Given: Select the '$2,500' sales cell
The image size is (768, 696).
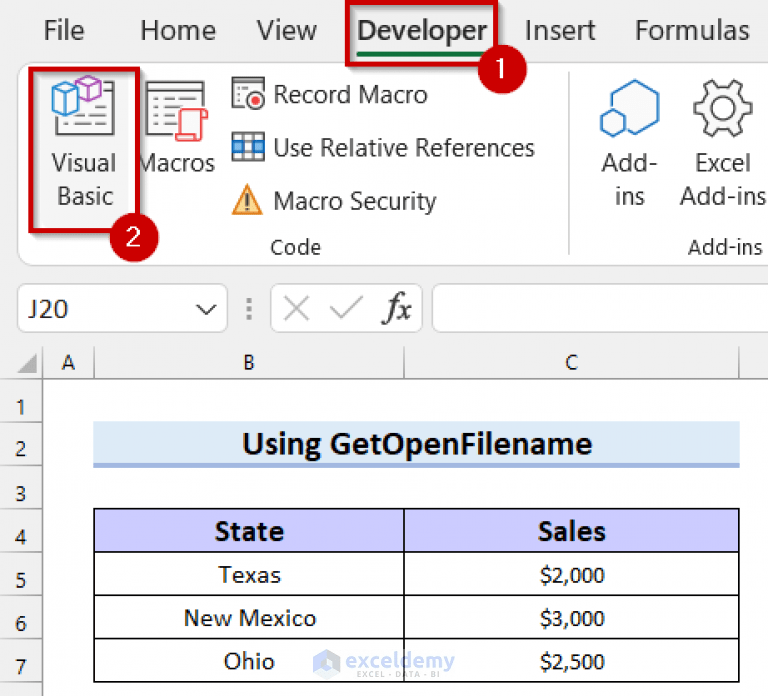Looking at the screenshot, I should coord(571,660).
